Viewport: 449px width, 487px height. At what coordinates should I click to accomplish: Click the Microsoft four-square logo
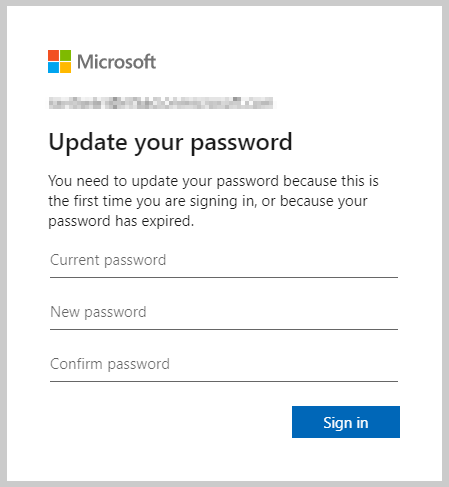[59, 61]
